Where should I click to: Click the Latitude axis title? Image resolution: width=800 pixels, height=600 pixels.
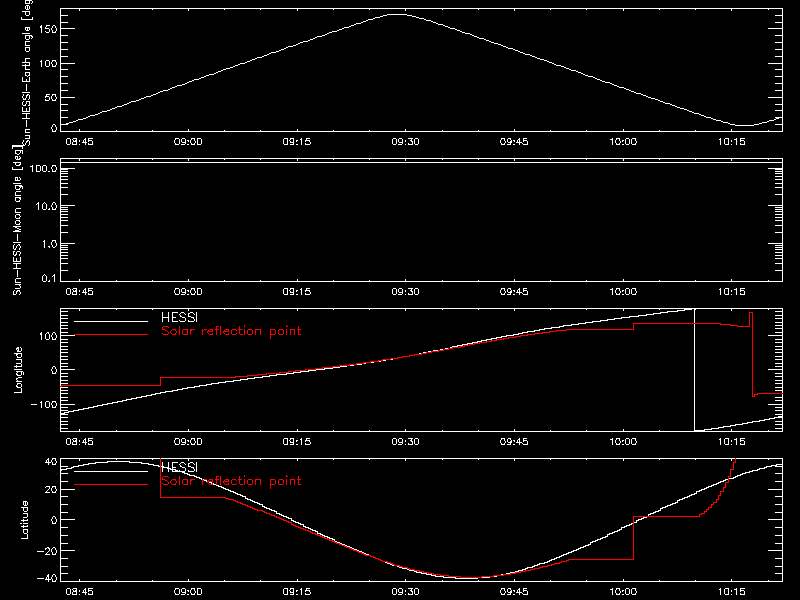24,520
